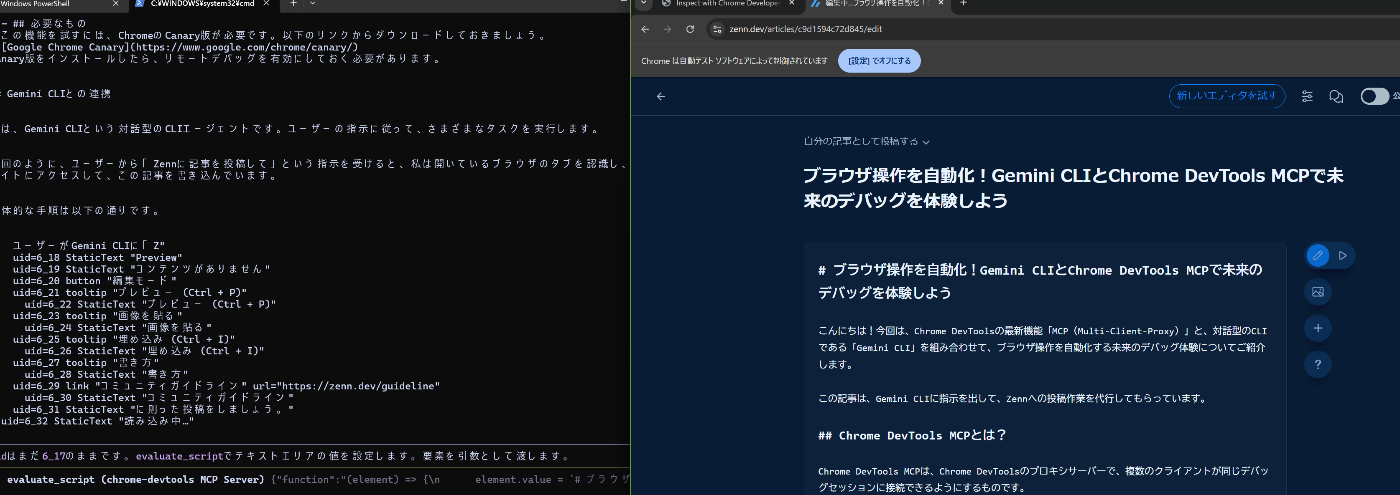Open article settings sliders icon

click(x=1308, y=96)
